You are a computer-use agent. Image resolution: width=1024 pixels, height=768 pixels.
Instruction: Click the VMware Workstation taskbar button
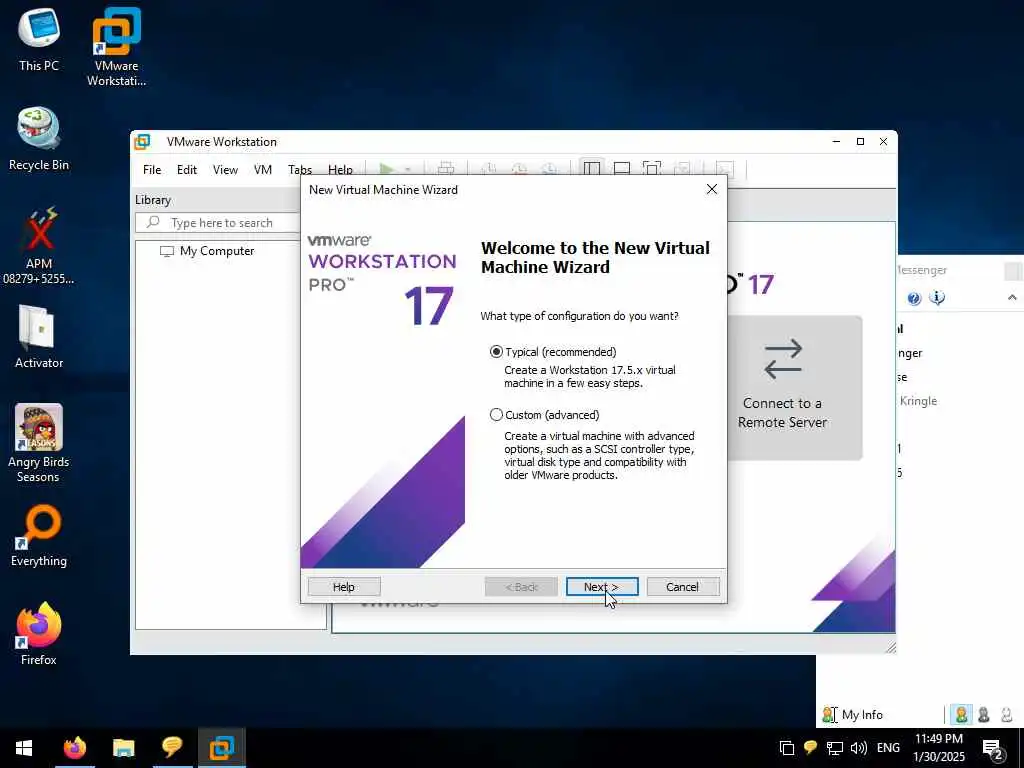point(221,748)
